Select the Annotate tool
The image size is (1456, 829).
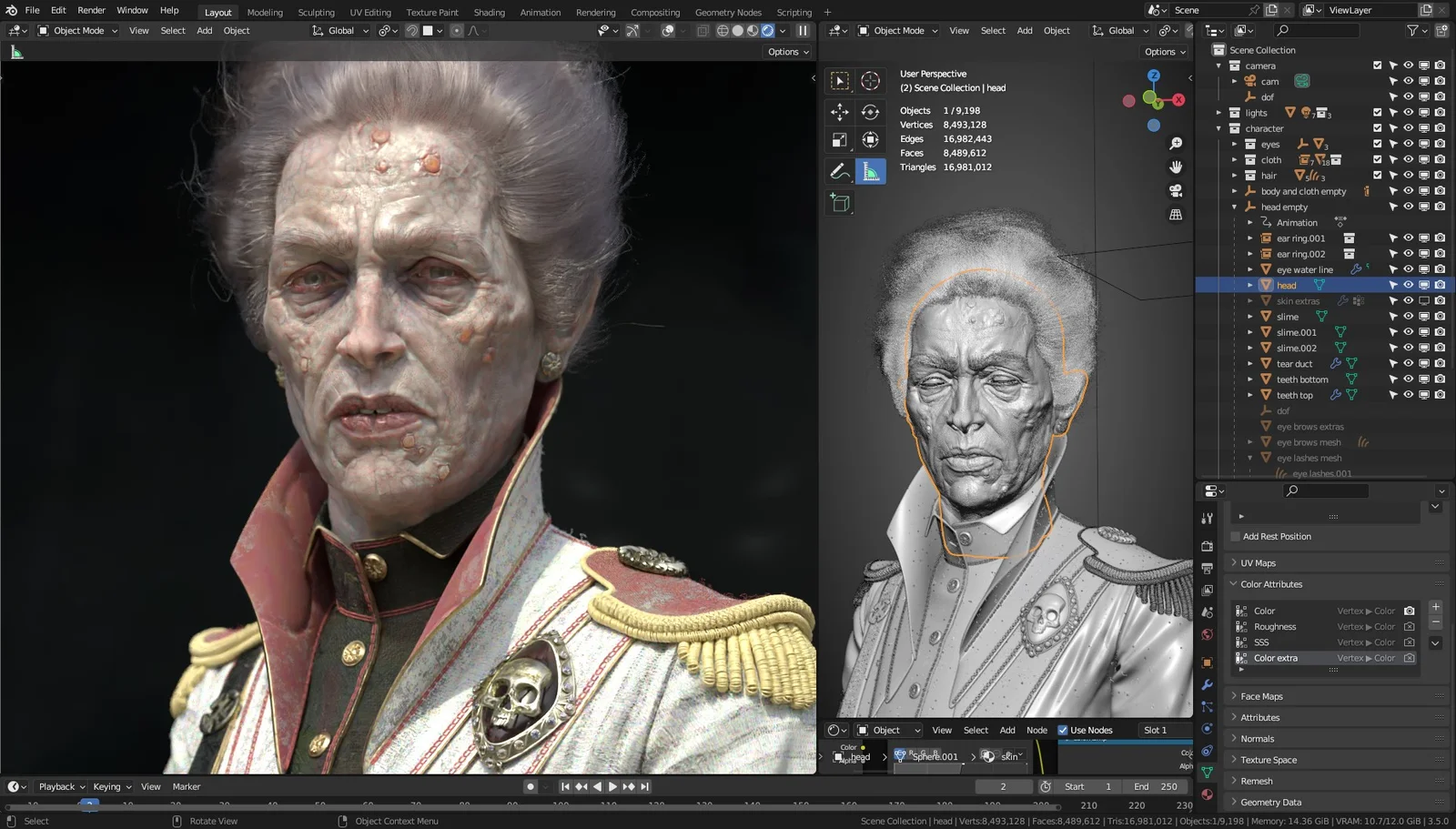pyautogui.click(x=839, y=171)
